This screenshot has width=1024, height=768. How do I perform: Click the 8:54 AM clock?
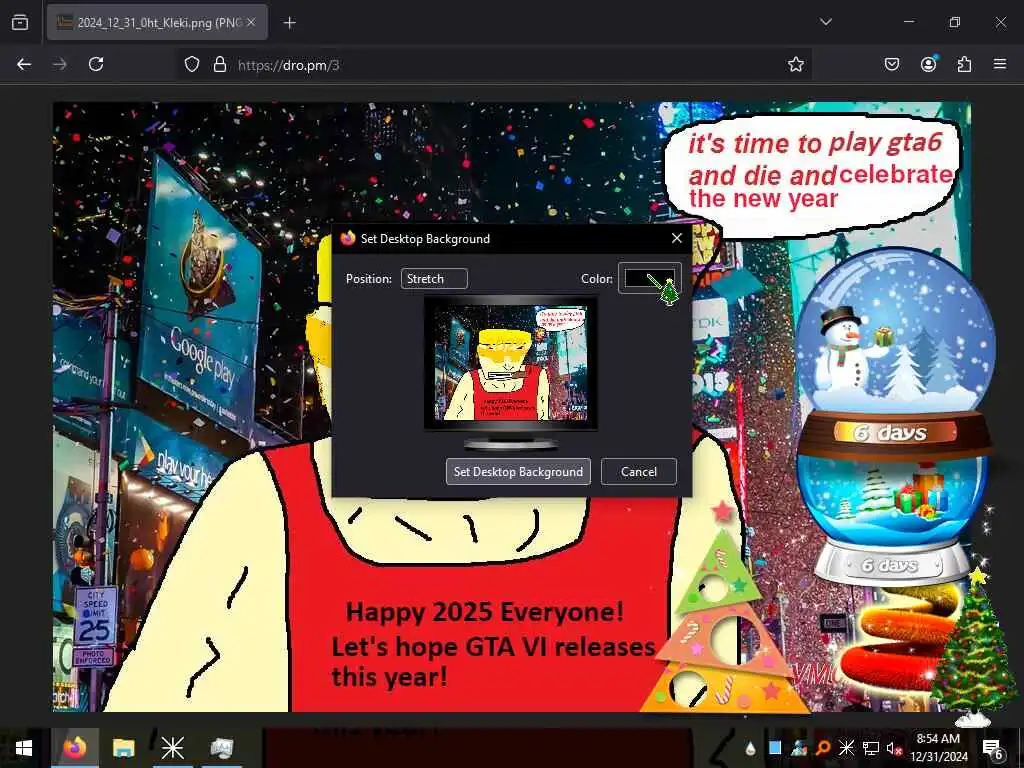tap(938, 748)
